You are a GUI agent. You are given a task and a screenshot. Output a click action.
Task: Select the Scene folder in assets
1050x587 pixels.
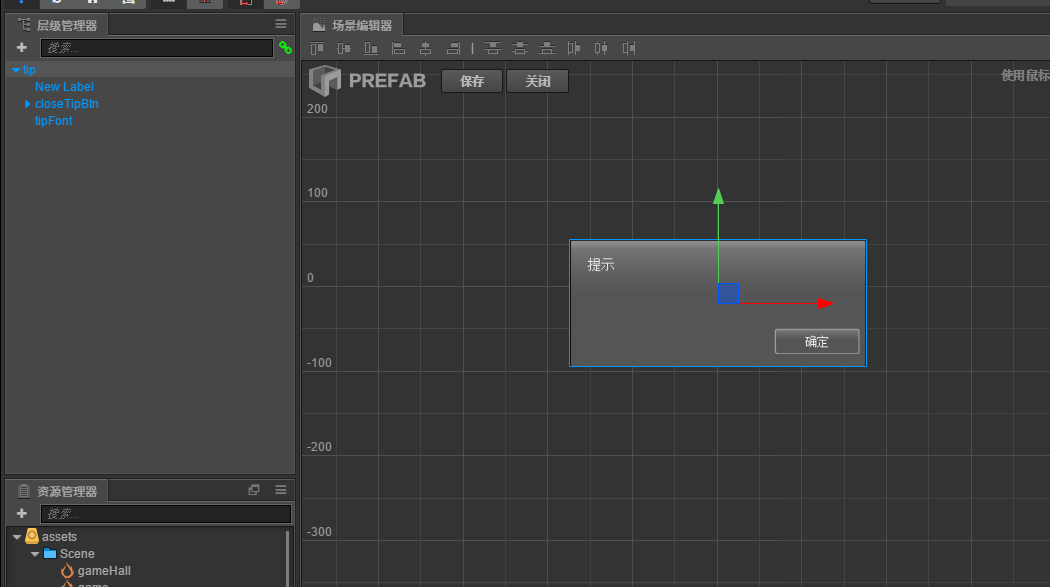point(77,554)
